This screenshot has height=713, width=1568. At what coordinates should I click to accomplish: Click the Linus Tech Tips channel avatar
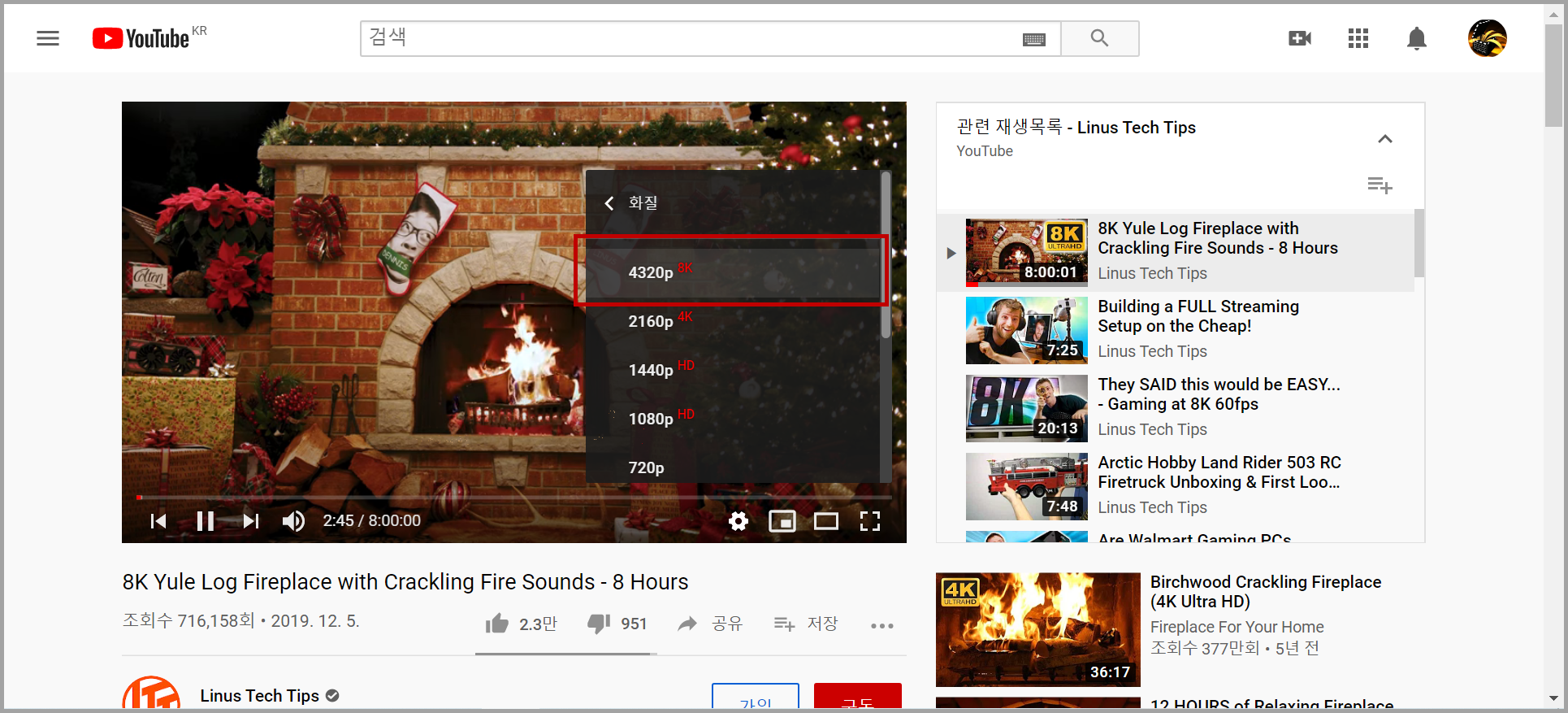(x=151, y=693)
